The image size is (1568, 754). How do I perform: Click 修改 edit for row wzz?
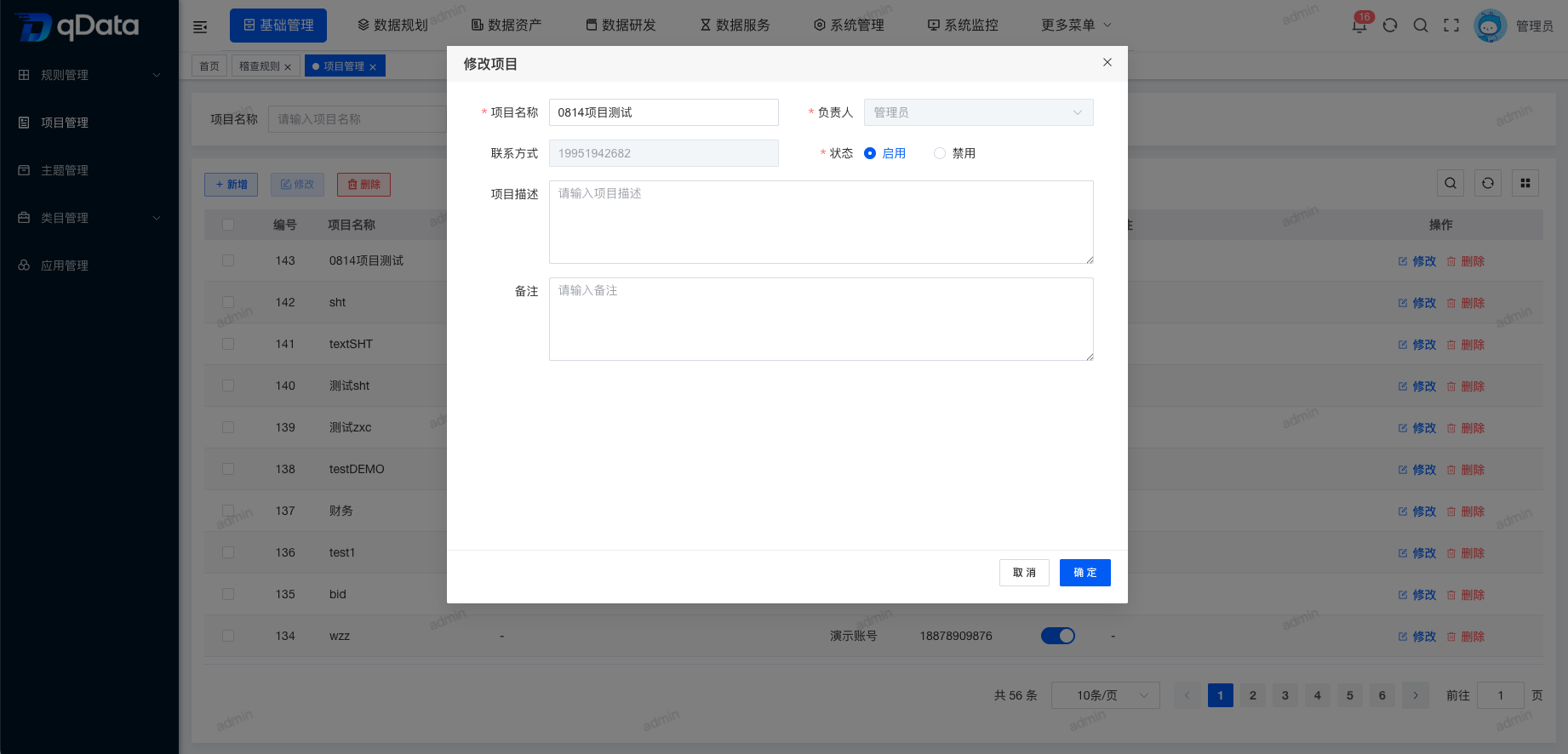(x=1417, y=637)
